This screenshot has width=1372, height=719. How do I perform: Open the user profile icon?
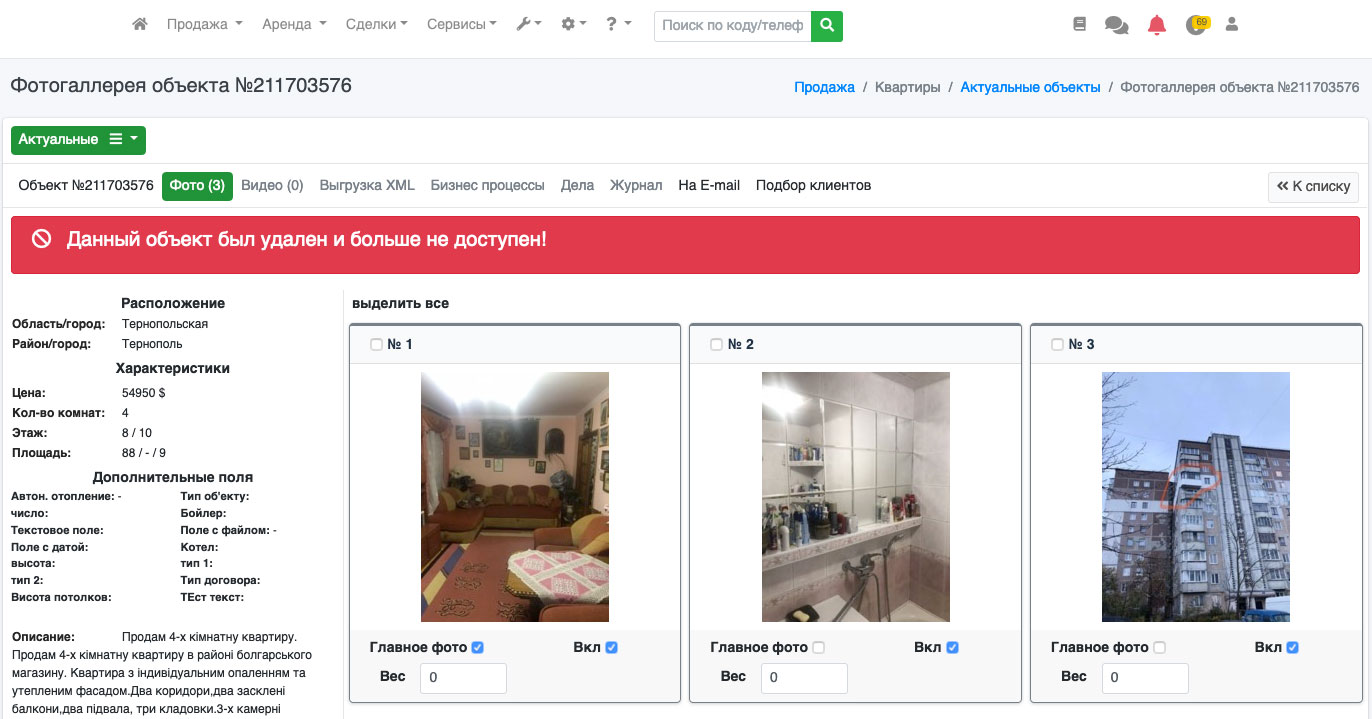coord(1232,25)
